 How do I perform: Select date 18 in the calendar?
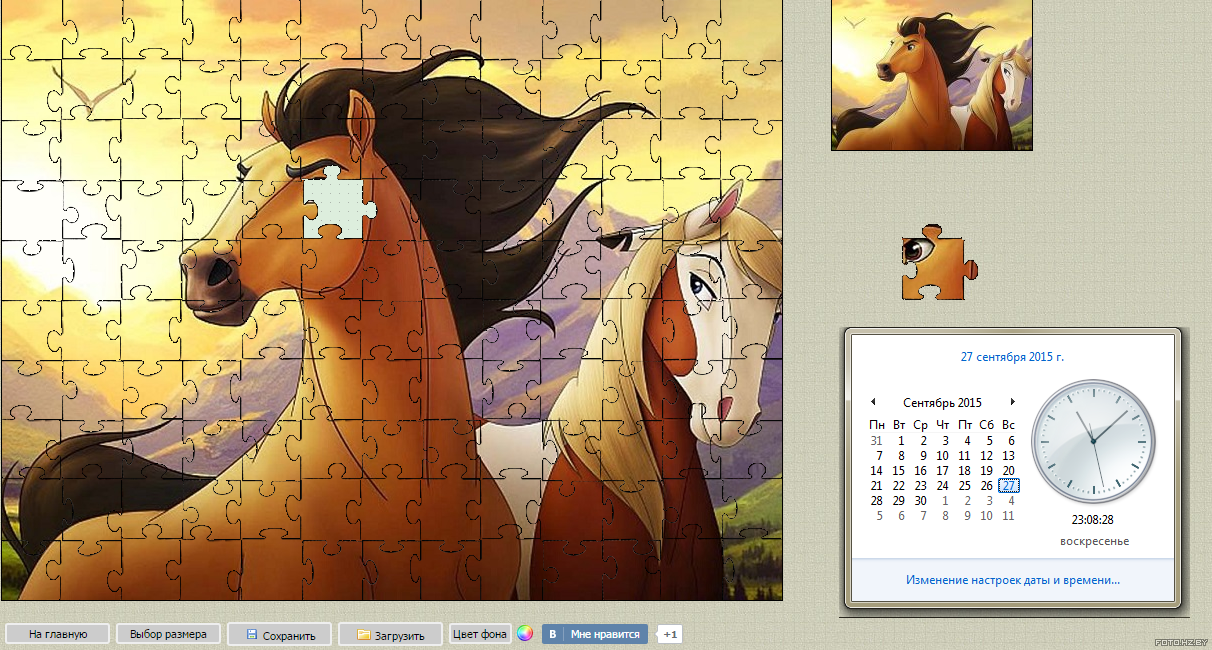coord(965,471)
